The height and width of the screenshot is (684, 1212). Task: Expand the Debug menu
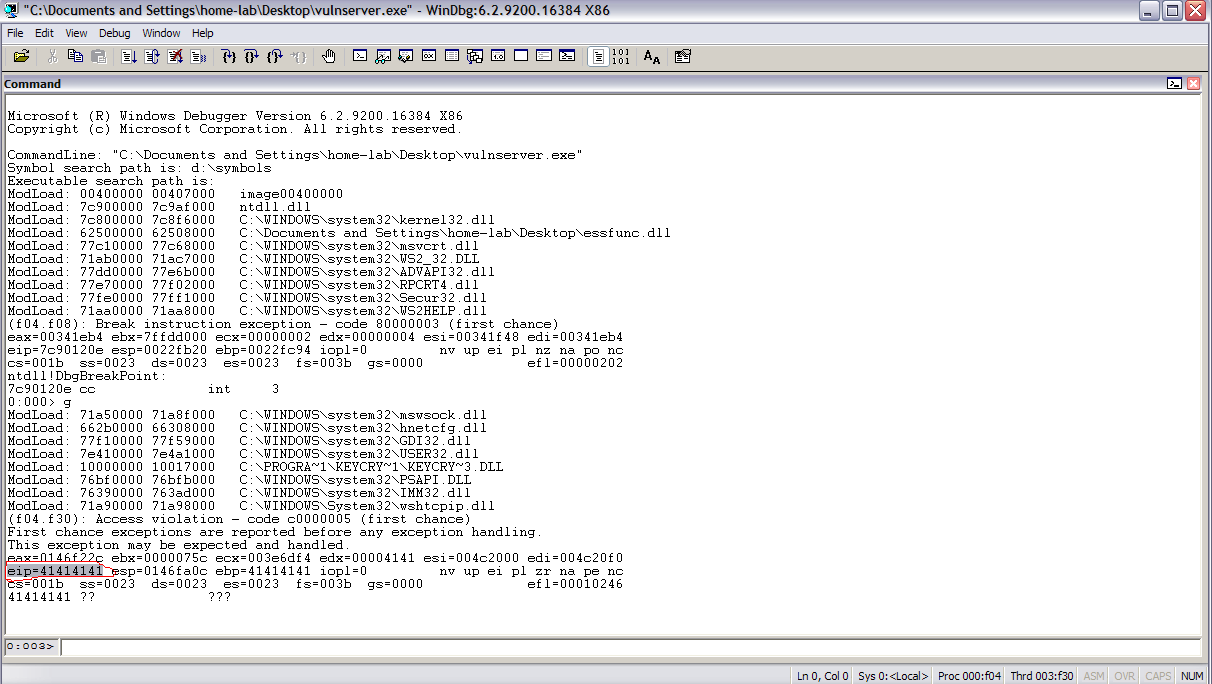114,33
